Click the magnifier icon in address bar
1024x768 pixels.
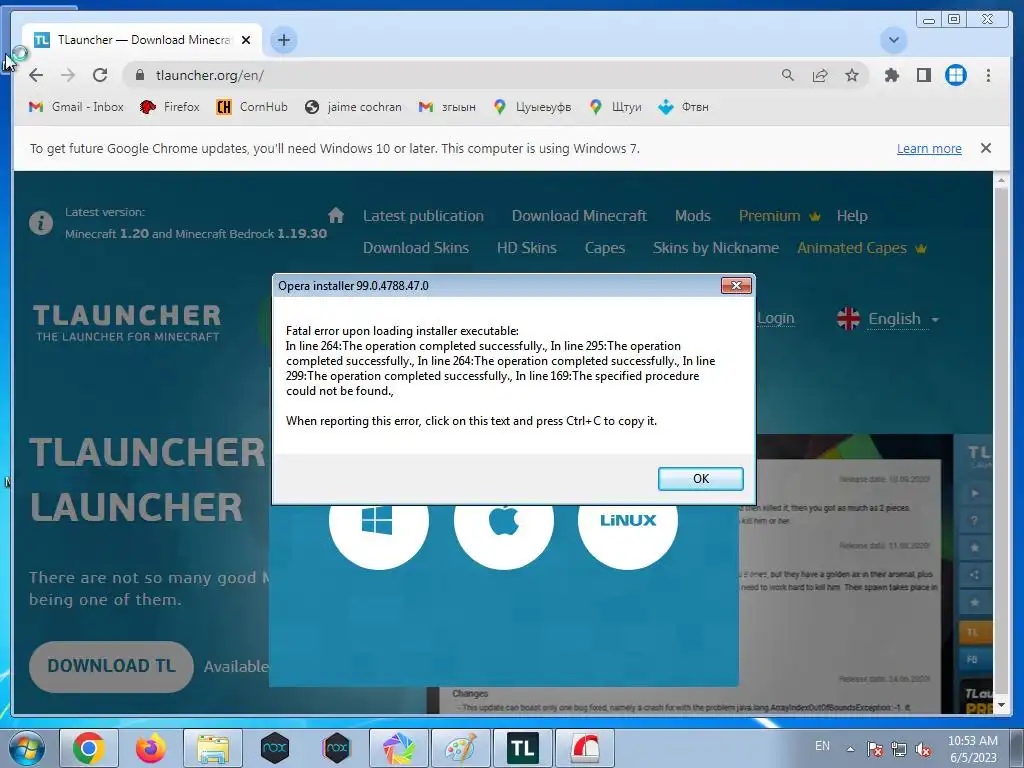point(788,75)
